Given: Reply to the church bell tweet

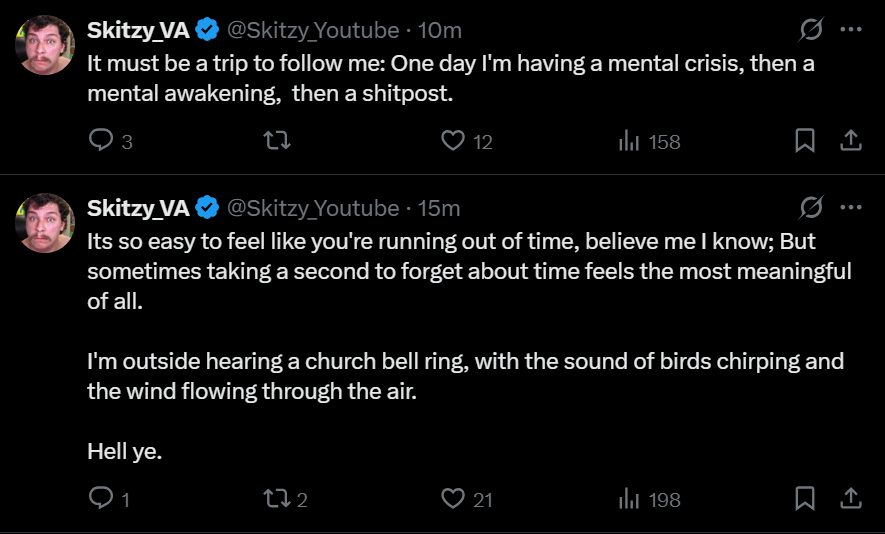Looking at the screenshot, I should coord(102,498).
